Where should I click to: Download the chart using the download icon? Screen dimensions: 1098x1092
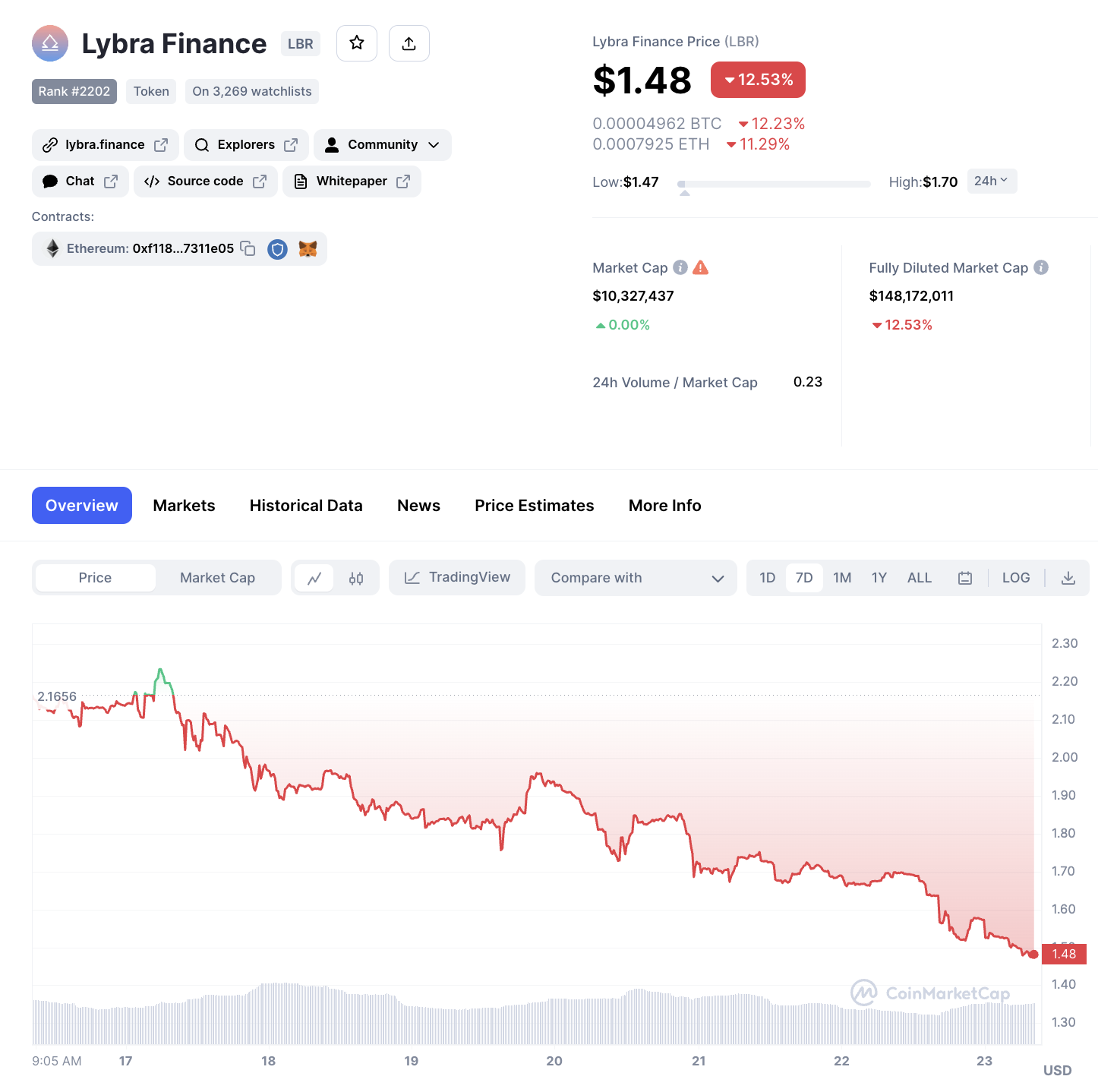tap(1068, 577)
